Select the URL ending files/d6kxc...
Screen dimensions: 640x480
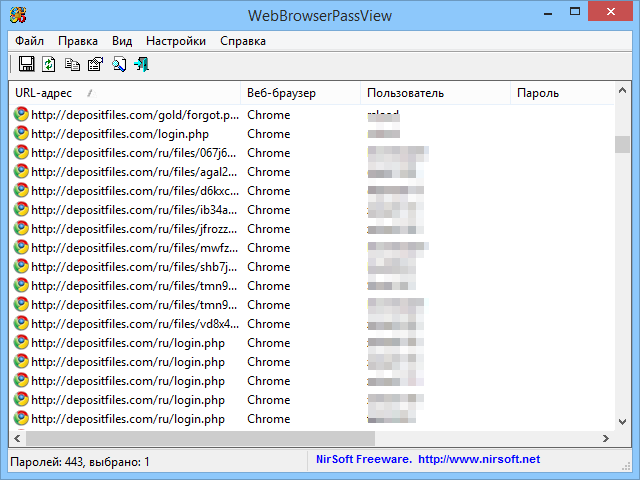(x=135, y=191)
